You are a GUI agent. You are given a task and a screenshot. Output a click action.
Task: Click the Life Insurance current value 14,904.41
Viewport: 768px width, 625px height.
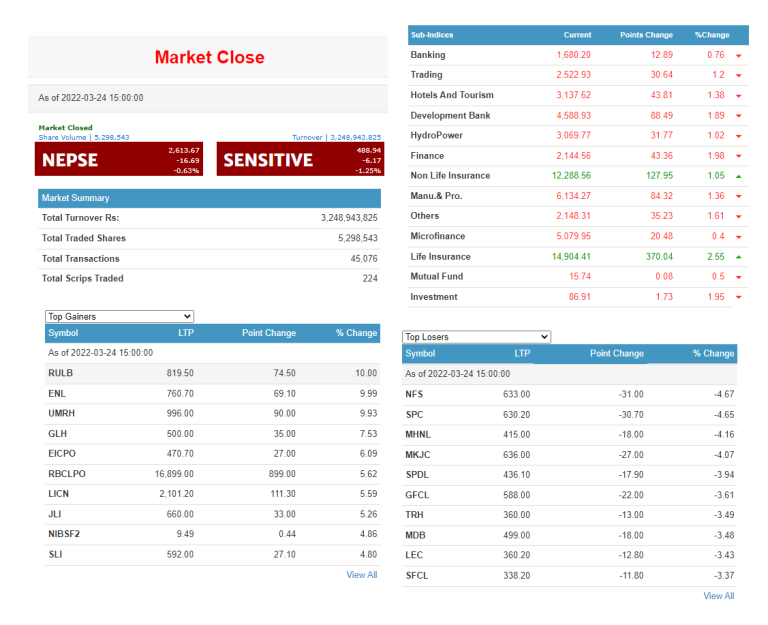click(x=571, y=257)
